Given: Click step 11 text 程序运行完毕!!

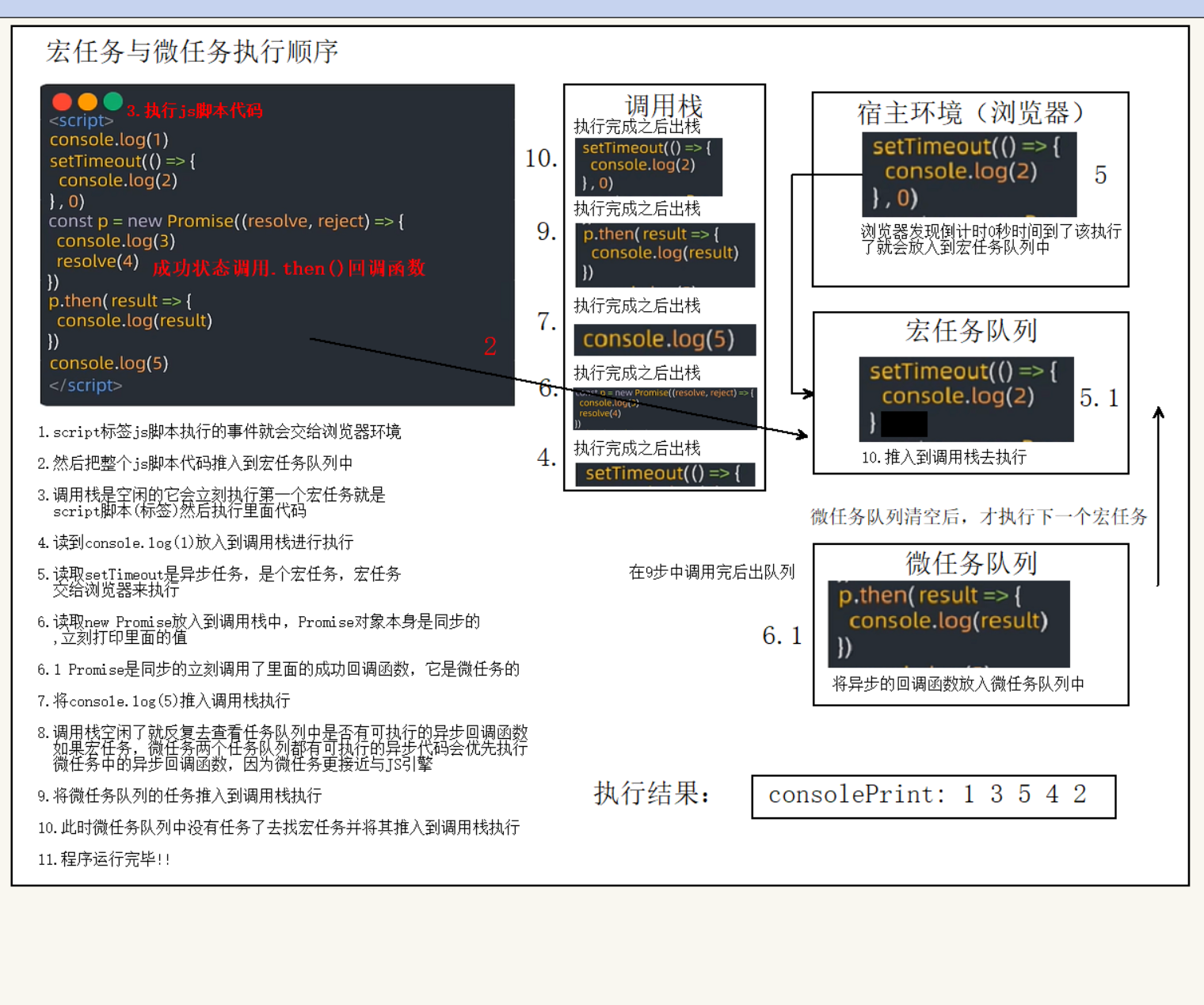Looking at the screenshot, I should tap(104, 859).
